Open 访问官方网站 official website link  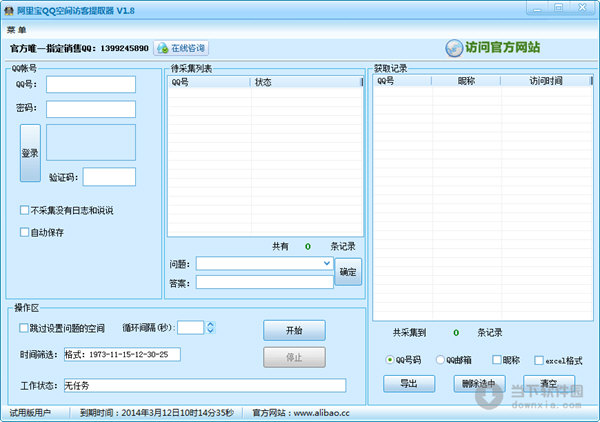(494, 47)
